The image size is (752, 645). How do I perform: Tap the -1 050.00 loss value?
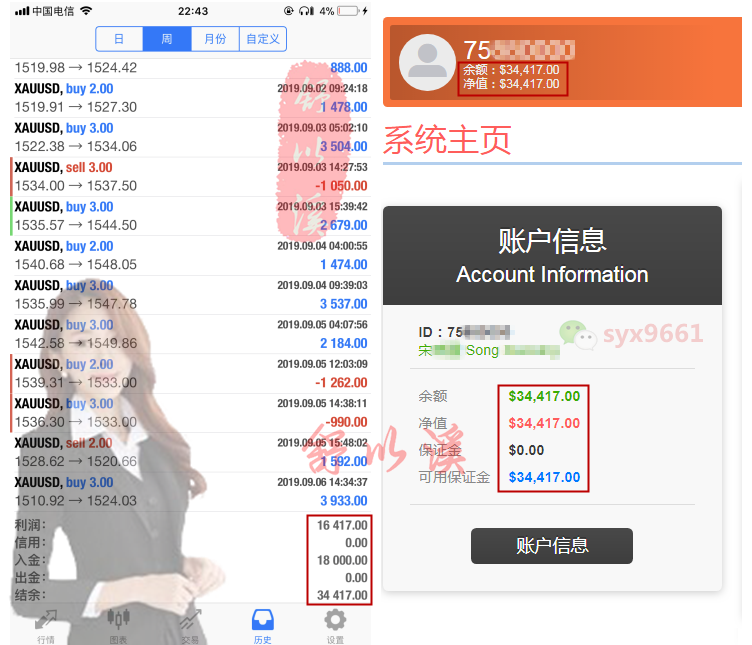pos(341,186)
